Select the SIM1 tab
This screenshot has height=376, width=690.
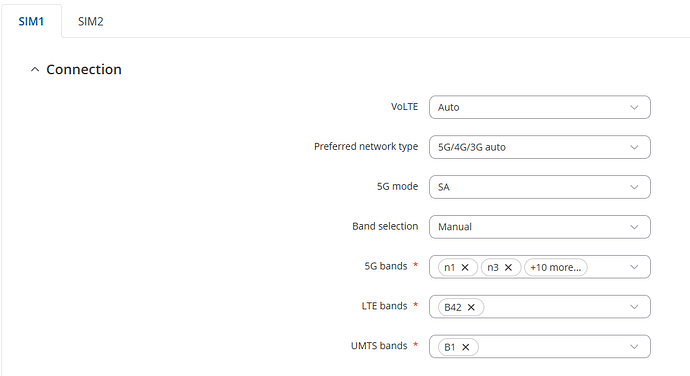click(x=31, y=22)
